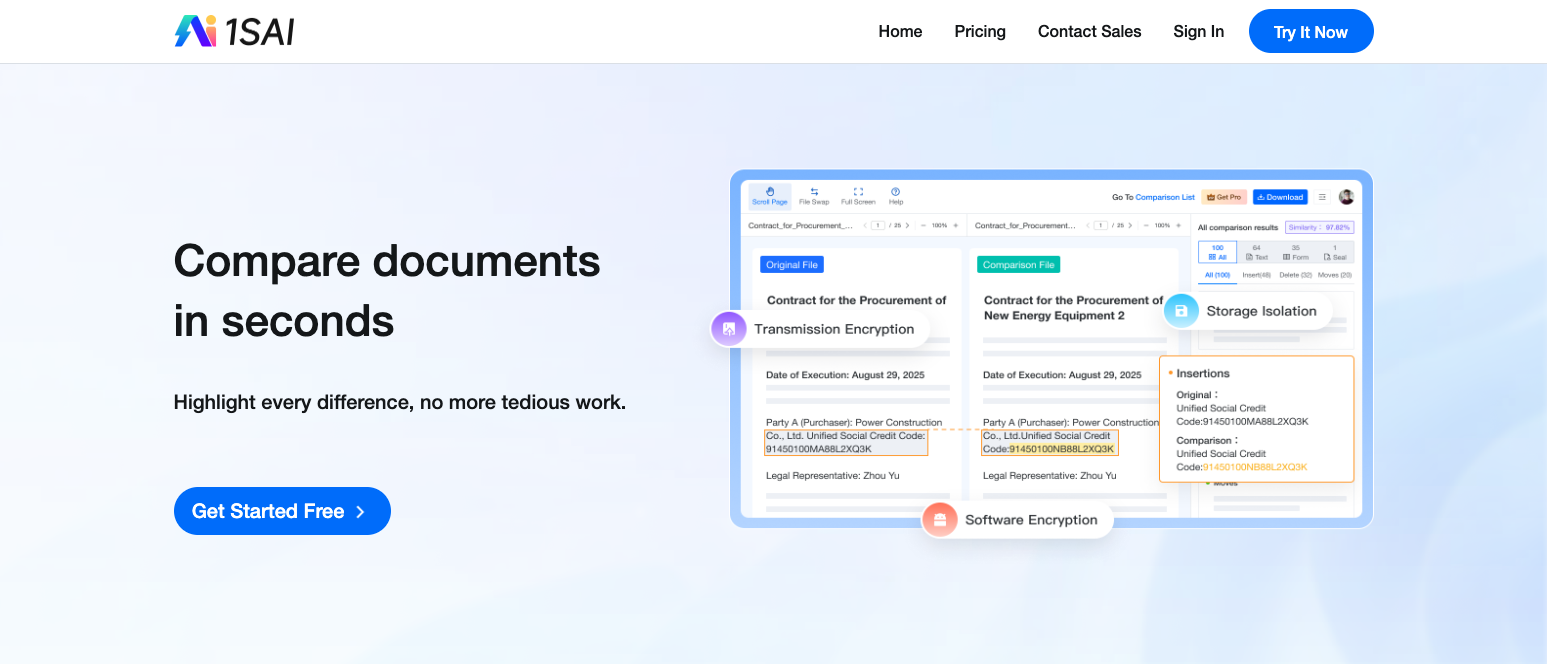Switch to the Insert(48) tab

click(1256, 275)
